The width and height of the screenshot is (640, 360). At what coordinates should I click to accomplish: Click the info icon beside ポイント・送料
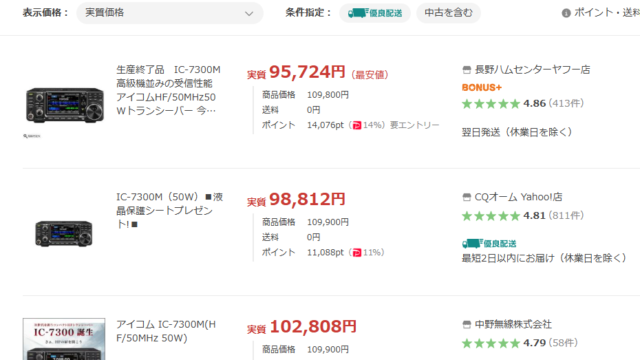[566, 13]
